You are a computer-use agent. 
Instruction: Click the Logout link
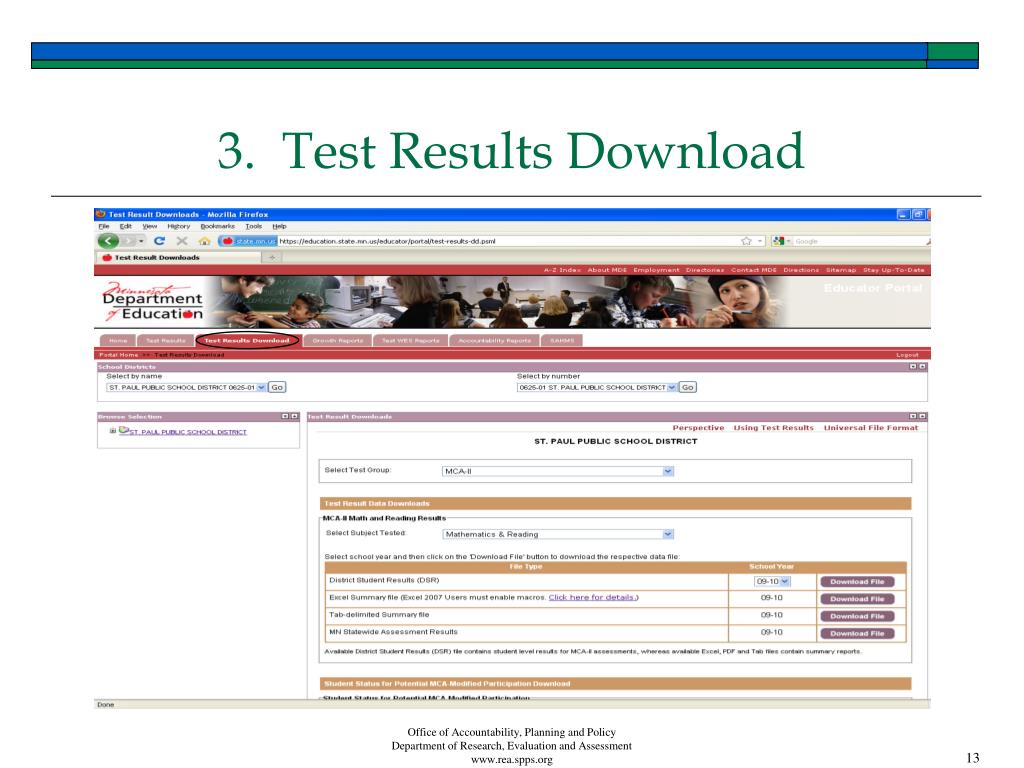pos(907,355)
